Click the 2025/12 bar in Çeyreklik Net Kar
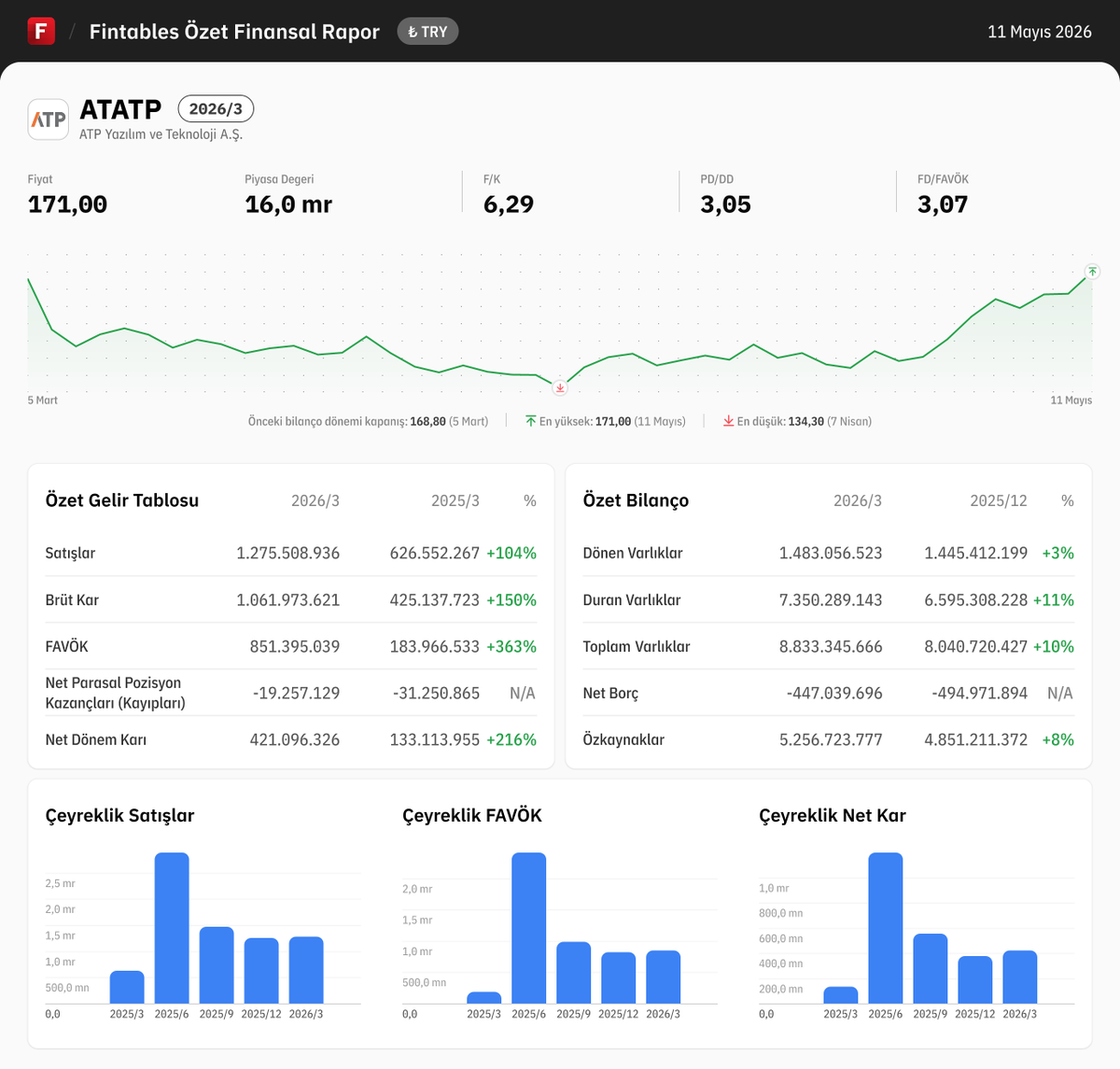1120x1069 pixels. (x=975, y=980)
